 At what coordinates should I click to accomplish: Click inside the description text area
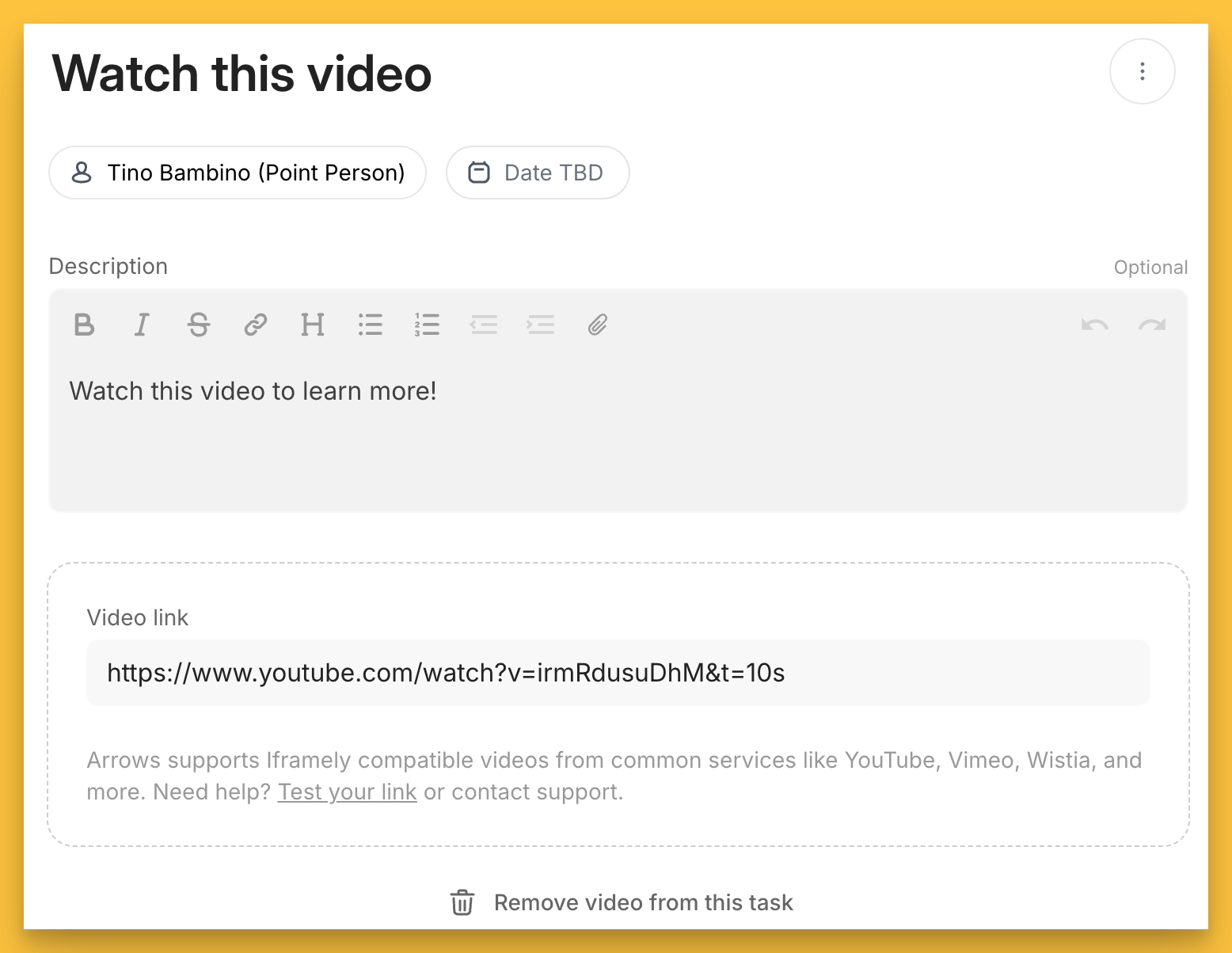click(x=618, y=443)
